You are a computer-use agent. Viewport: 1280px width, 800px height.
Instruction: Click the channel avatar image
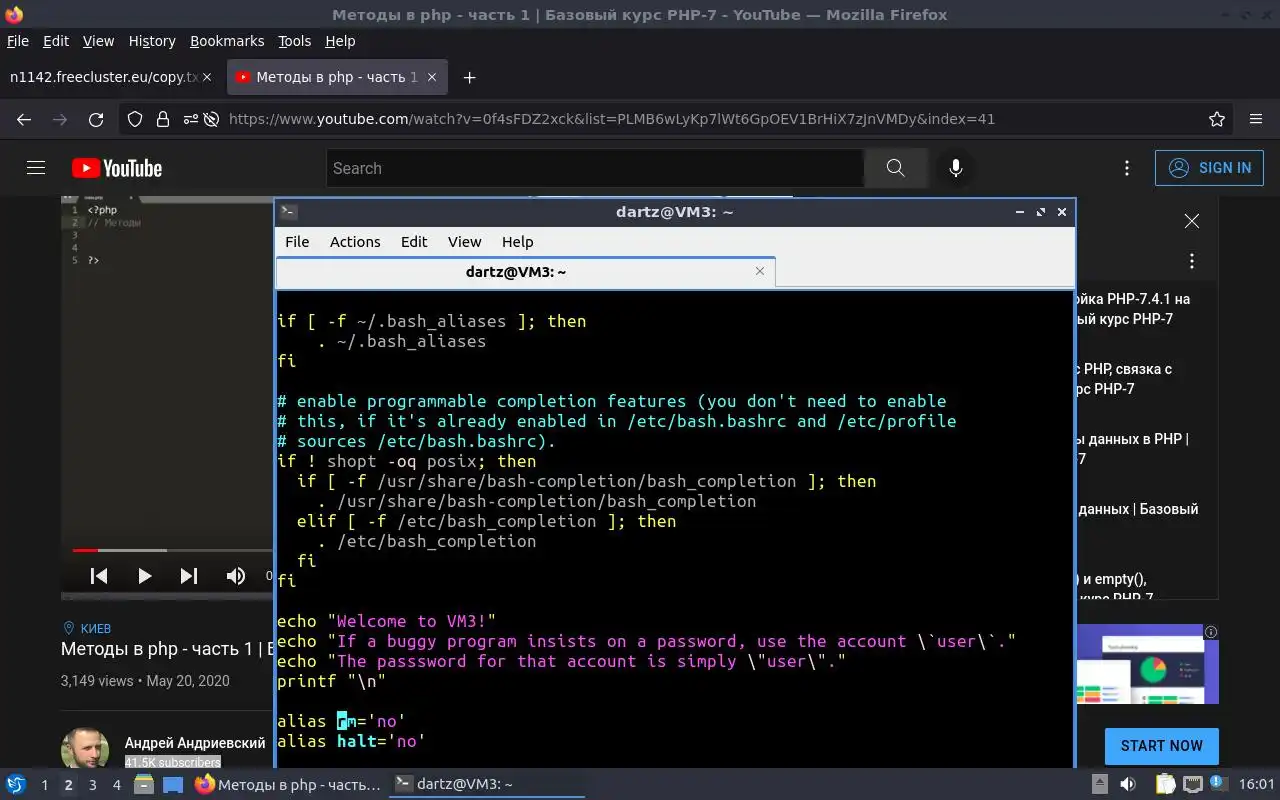pos(85,749)
